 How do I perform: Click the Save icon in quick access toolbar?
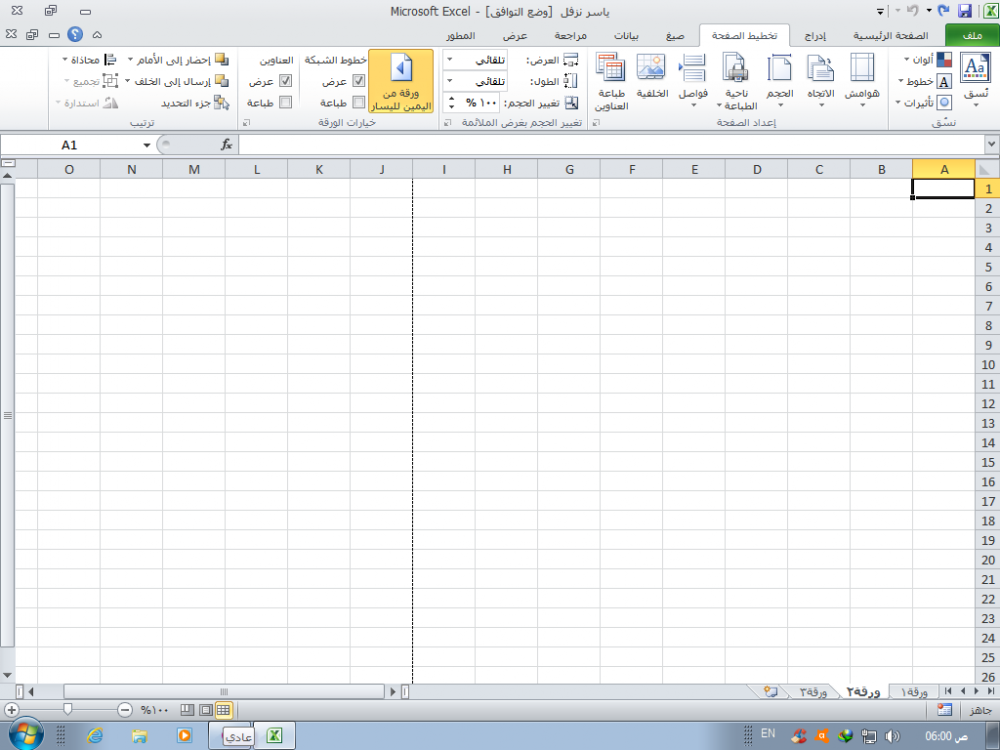coord(965,11)
